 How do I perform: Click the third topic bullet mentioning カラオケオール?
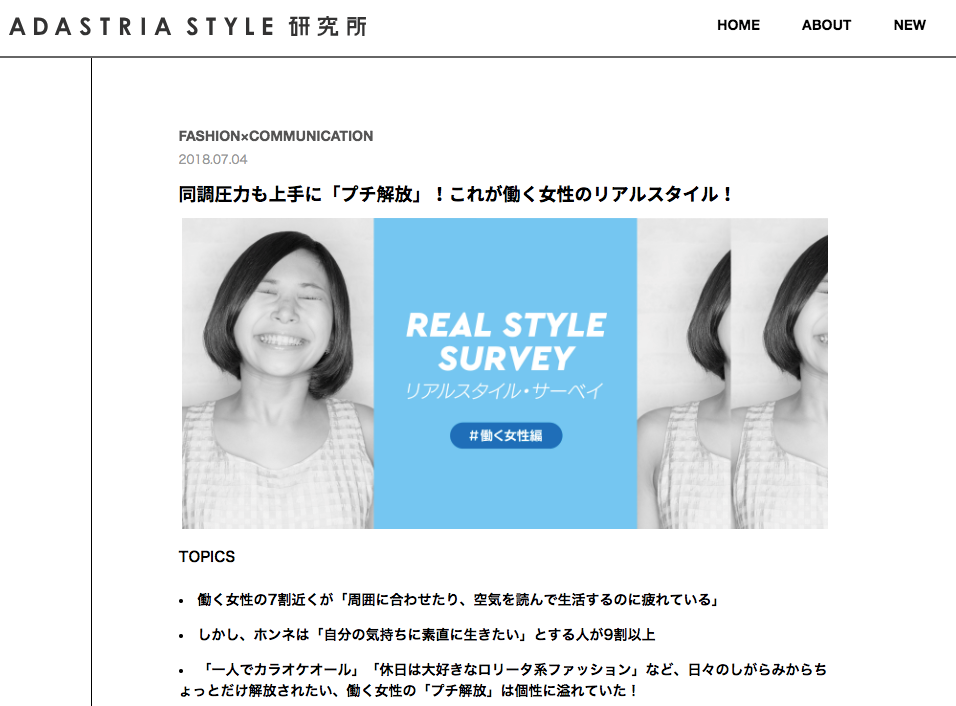click(x=503, y=680)
